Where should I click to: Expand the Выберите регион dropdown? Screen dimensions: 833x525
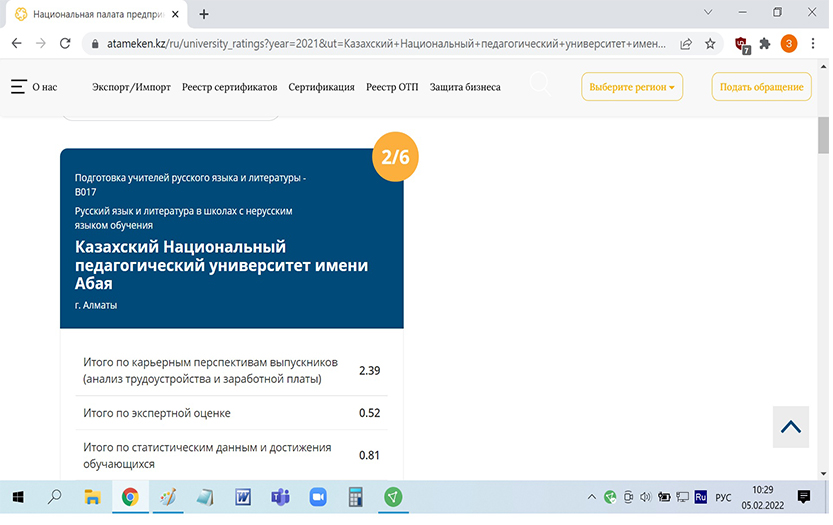[631, 87]
